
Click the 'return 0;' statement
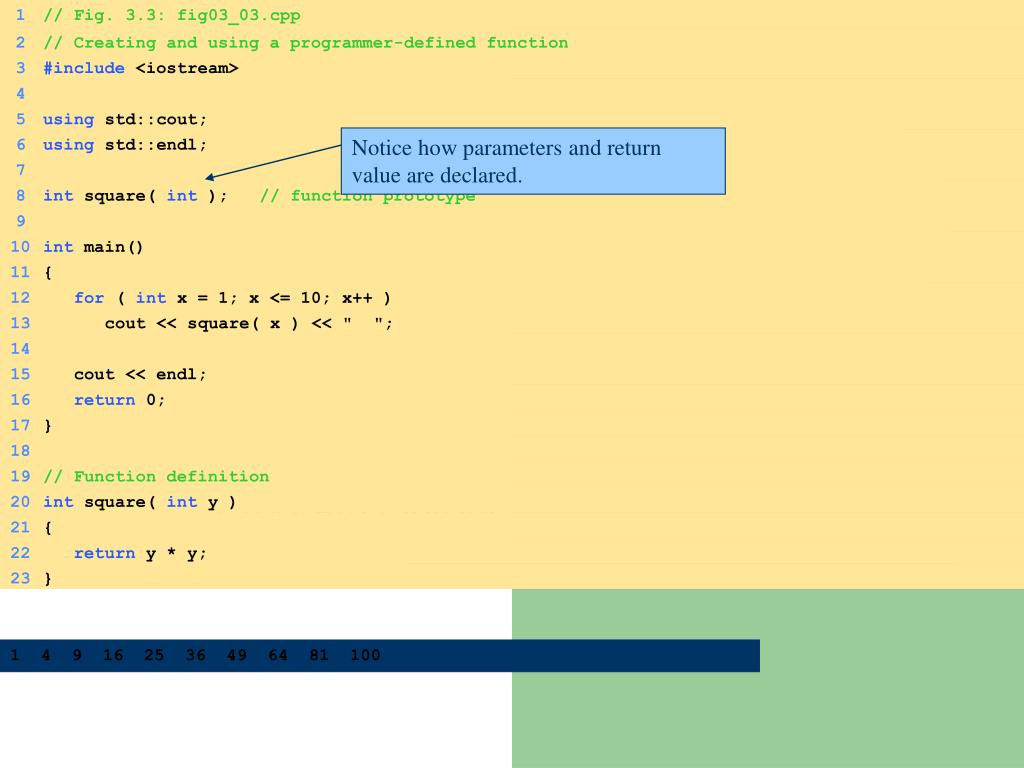click(120, 400)
